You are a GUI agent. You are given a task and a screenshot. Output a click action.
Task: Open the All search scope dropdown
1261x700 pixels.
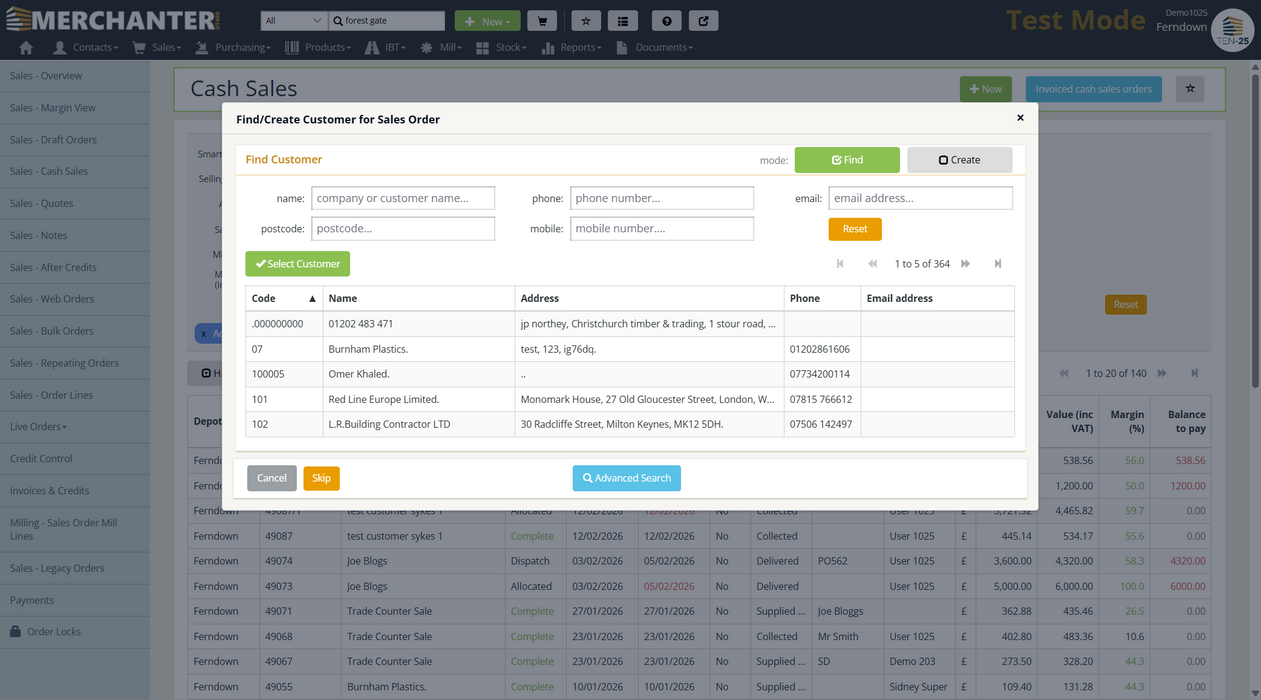coord(294,21)
